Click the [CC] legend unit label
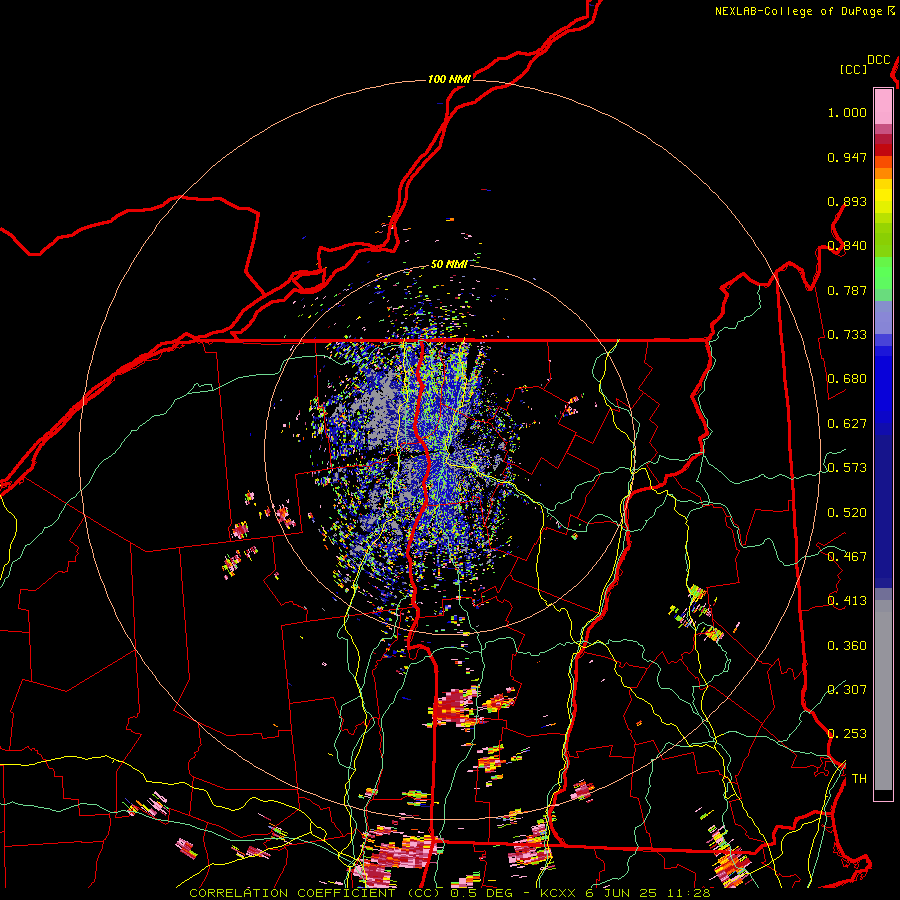 coord(853,69)
